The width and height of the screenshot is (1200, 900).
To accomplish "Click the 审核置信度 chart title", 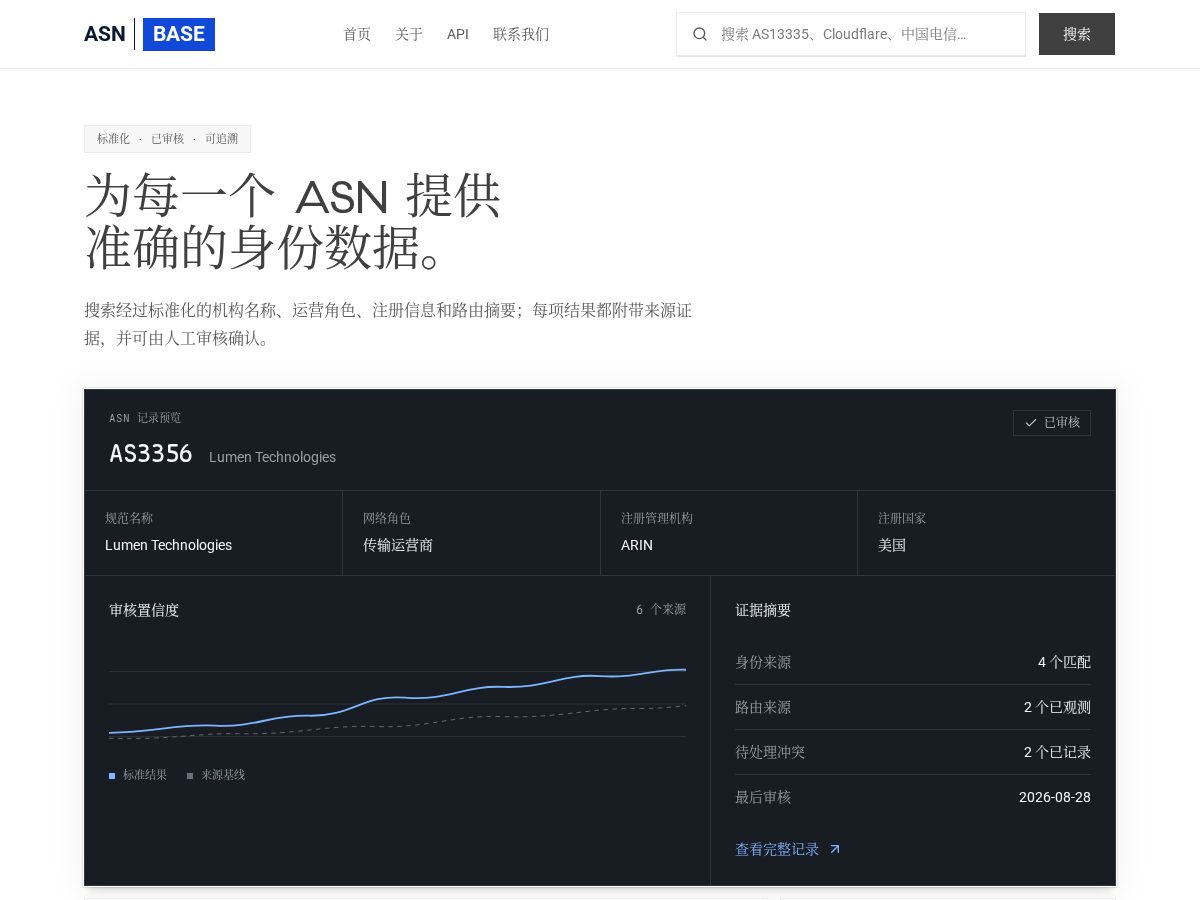I will [144, 610].
